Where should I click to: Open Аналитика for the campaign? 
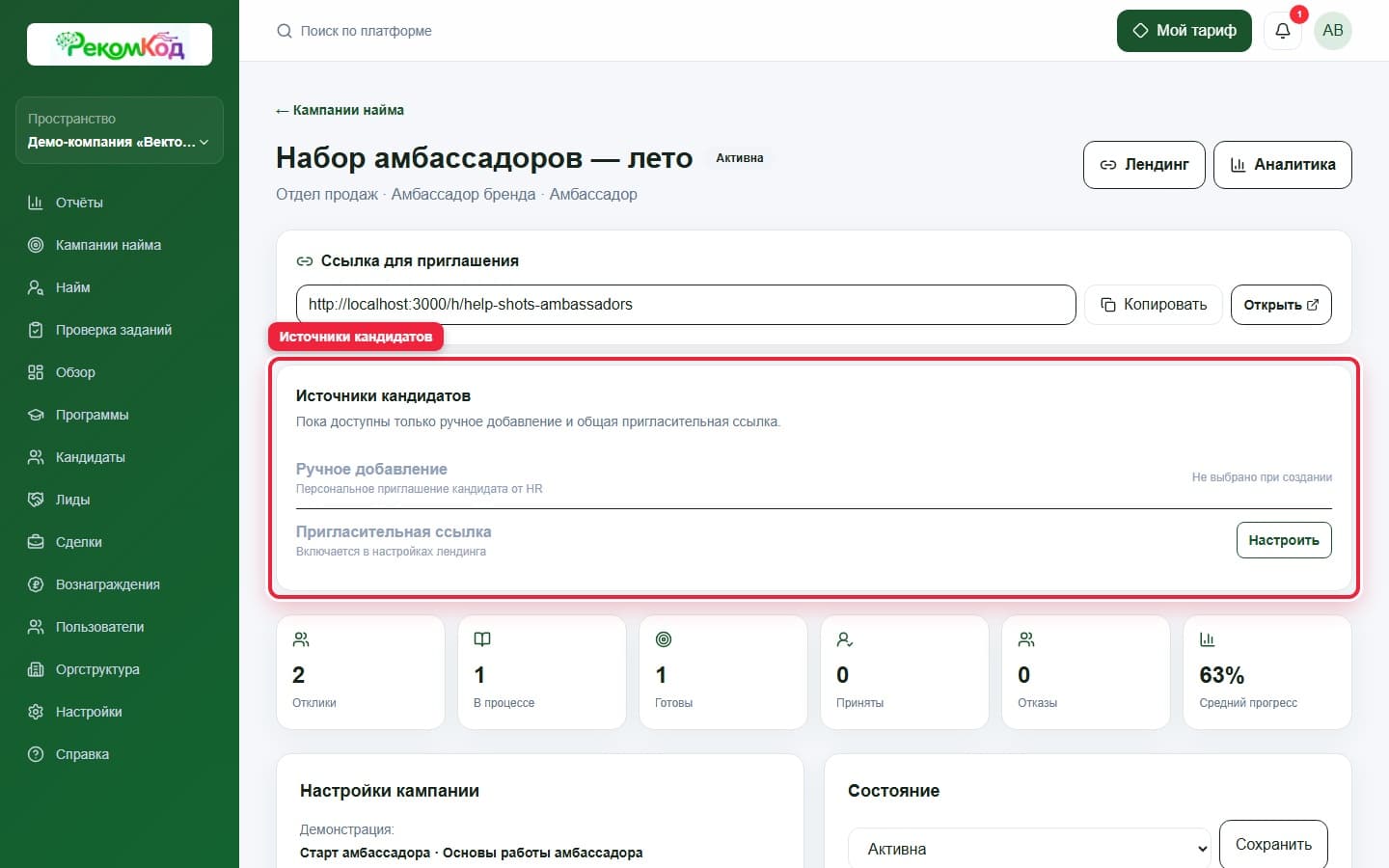(1283, 165)
